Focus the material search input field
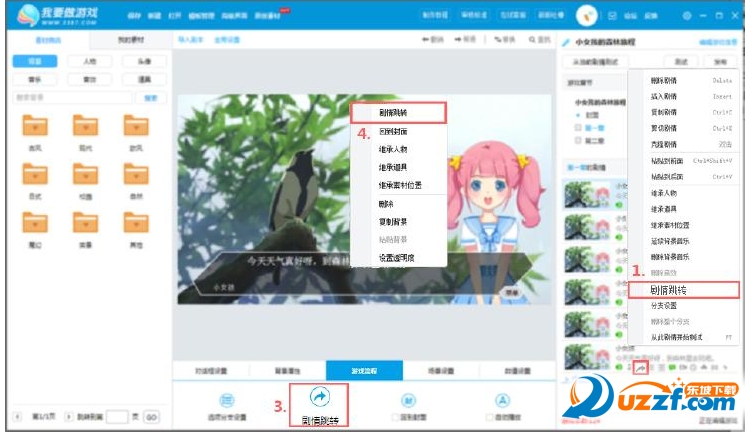 tap(72, 98)
